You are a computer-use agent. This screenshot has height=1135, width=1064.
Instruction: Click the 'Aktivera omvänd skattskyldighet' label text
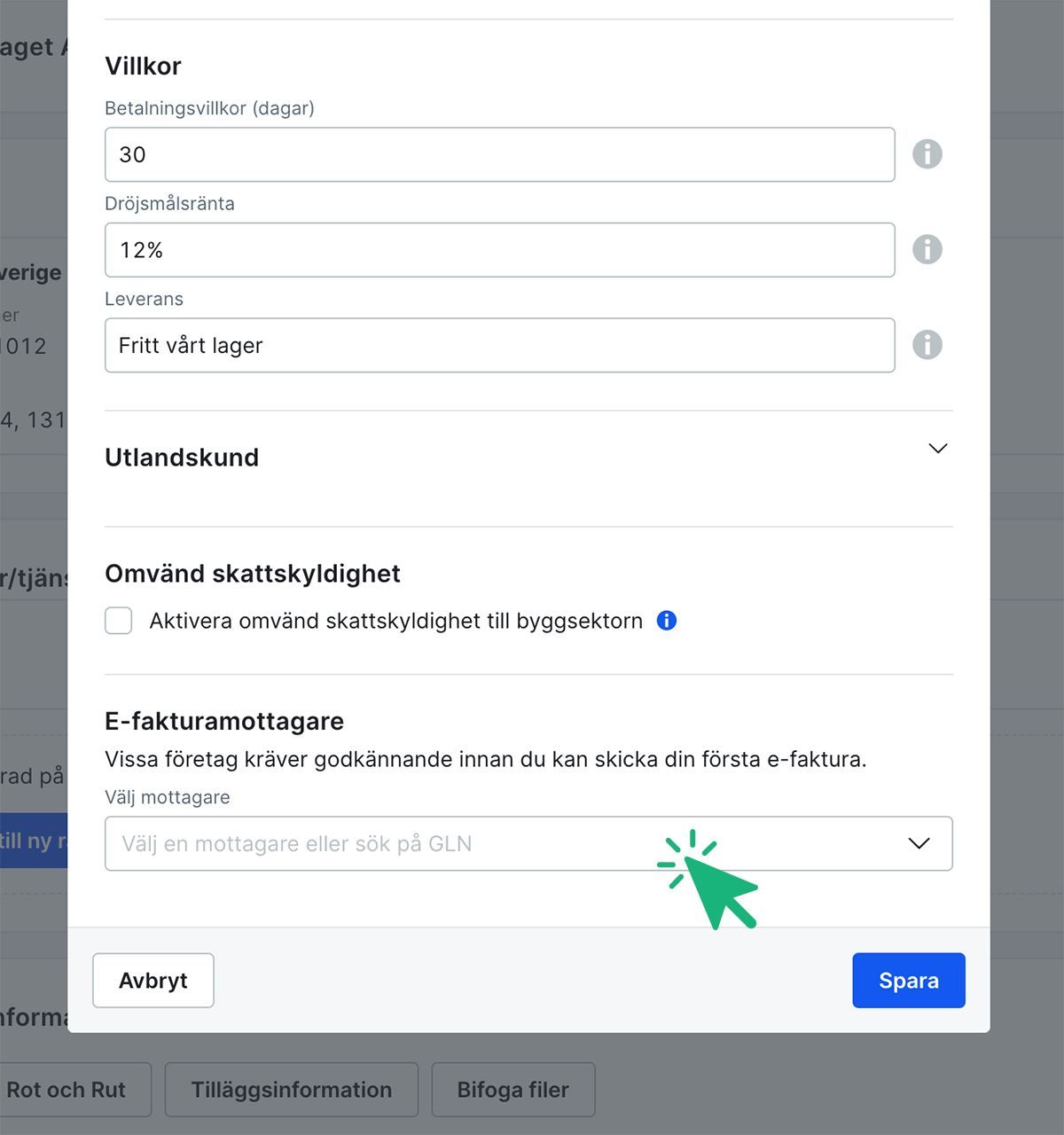pyautogui.click(x=395, y=621)
